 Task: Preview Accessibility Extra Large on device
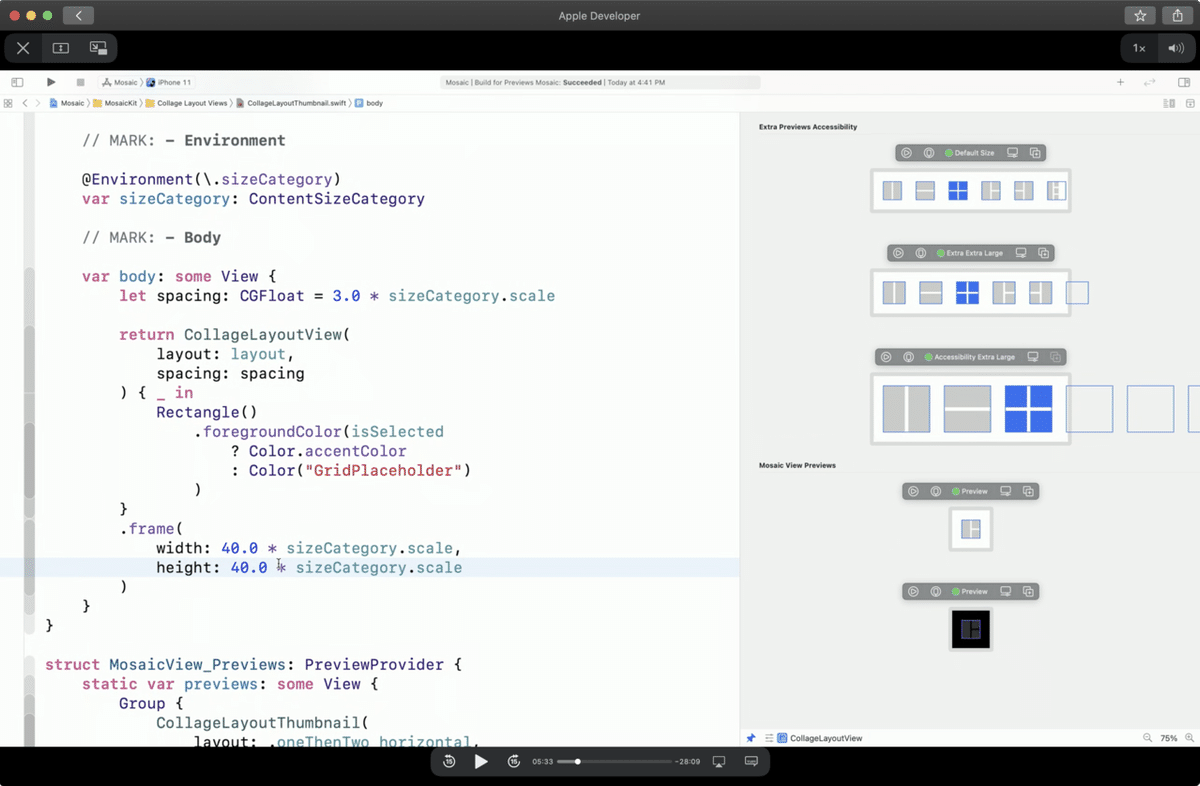[x=1032, y=356]
